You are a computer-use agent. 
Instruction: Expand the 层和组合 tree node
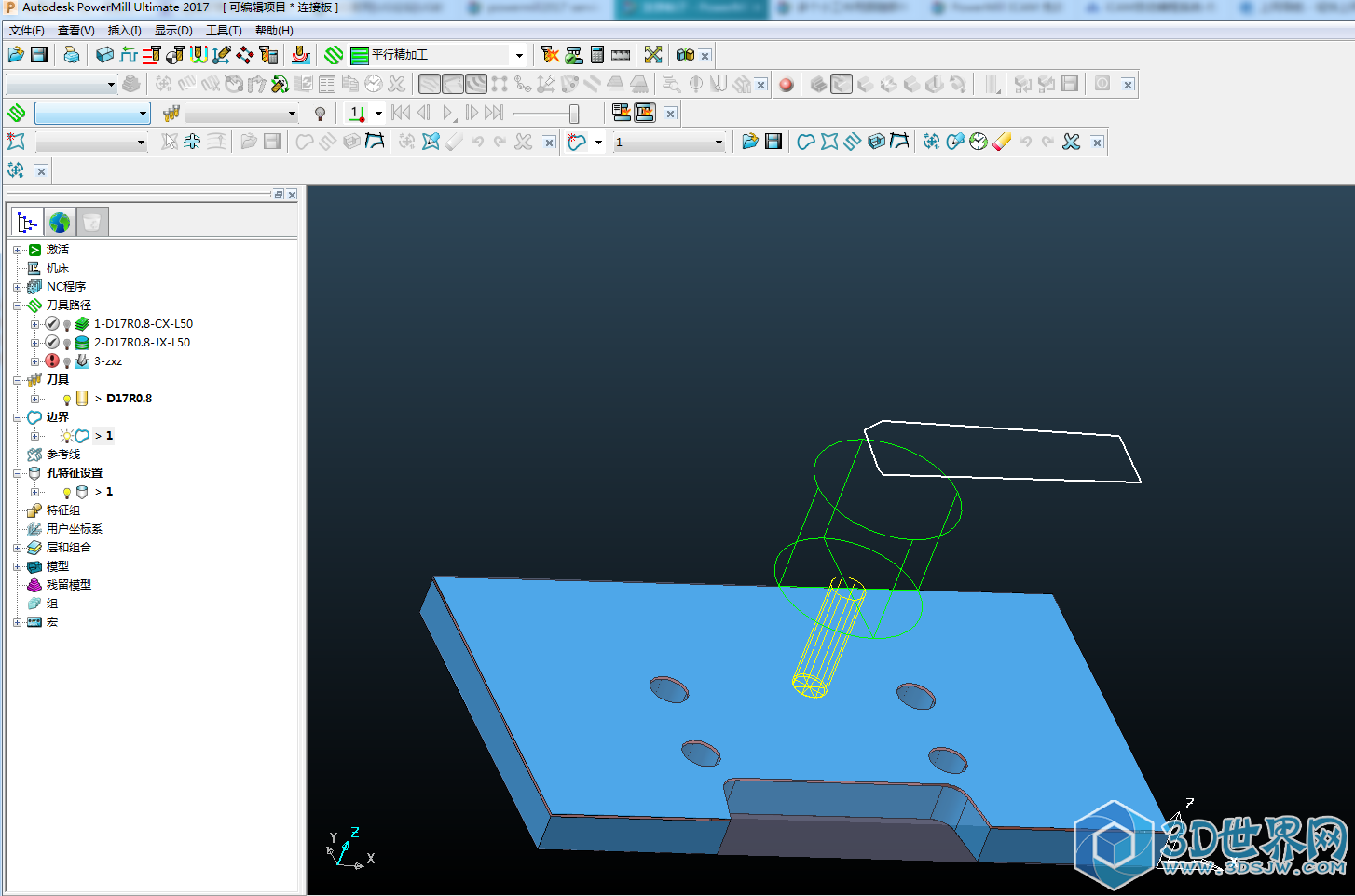click(x=18, y=548)
